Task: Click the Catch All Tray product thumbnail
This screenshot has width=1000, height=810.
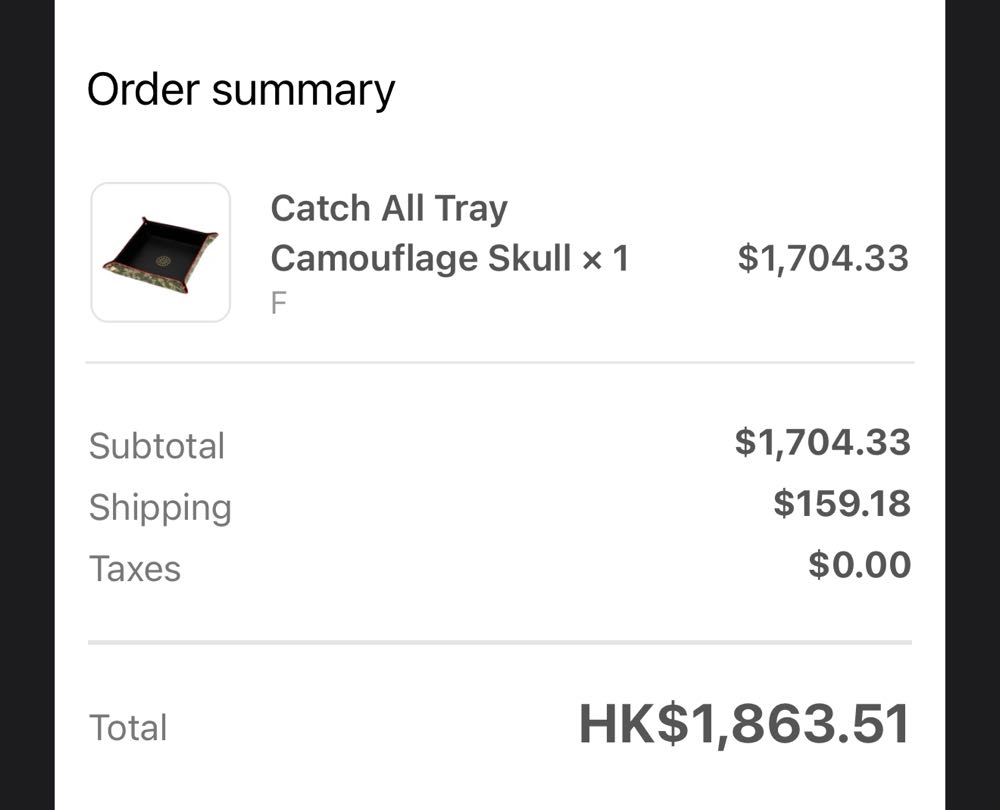Action: click(x=160, y=252)
